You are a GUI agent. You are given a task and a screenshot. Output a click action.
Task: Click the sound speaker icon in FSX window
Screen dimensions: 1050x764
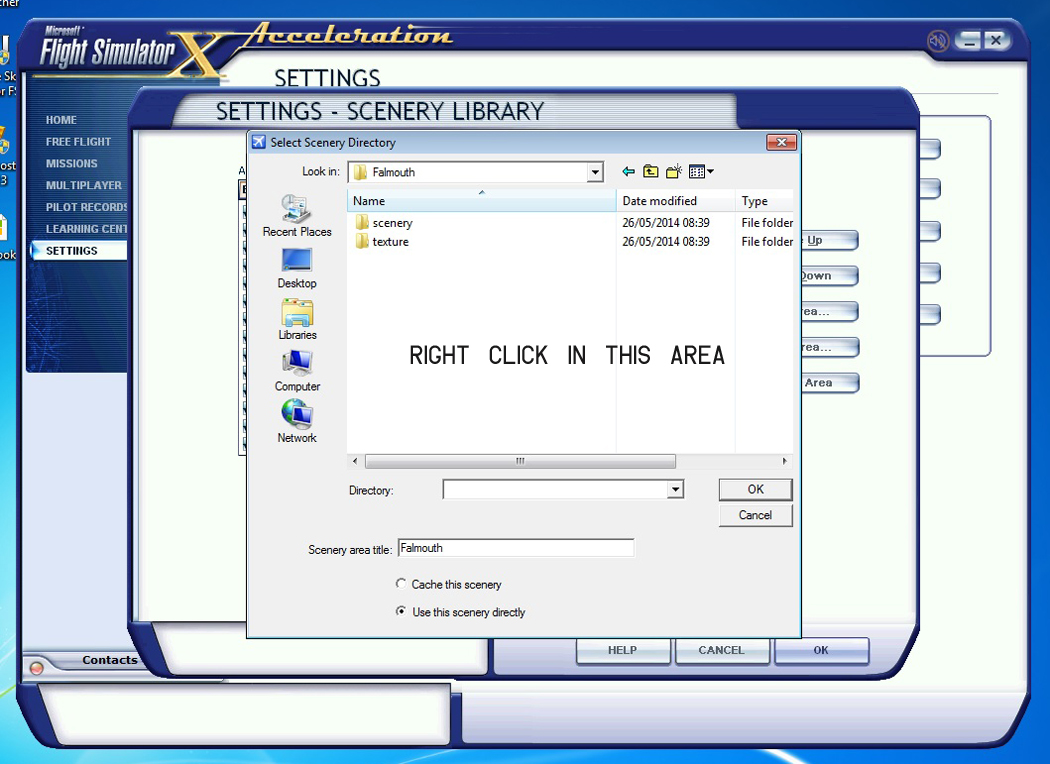click(938, 41)
